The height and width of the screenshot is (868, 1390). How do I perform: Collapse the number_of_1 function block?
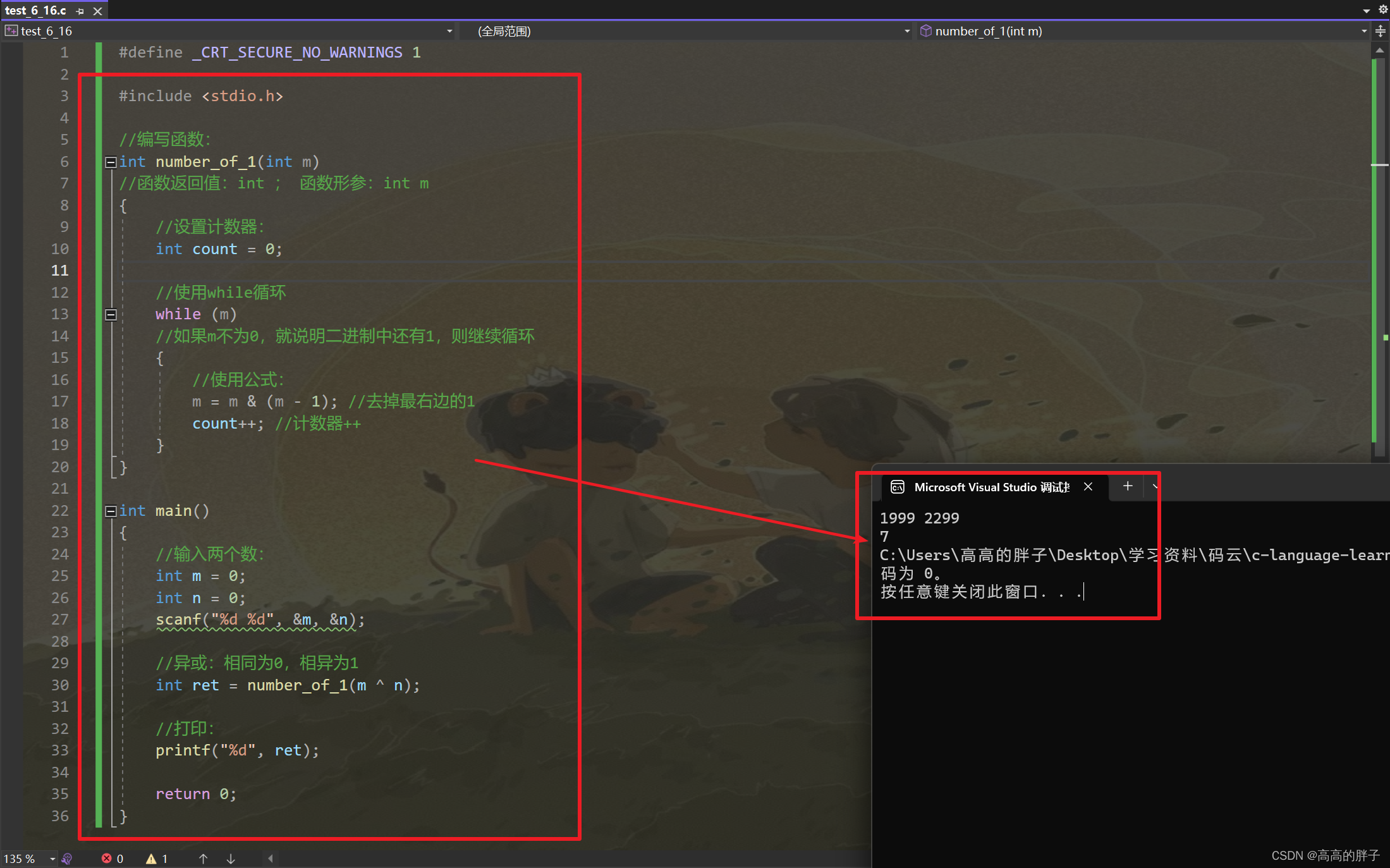[111, 162]
